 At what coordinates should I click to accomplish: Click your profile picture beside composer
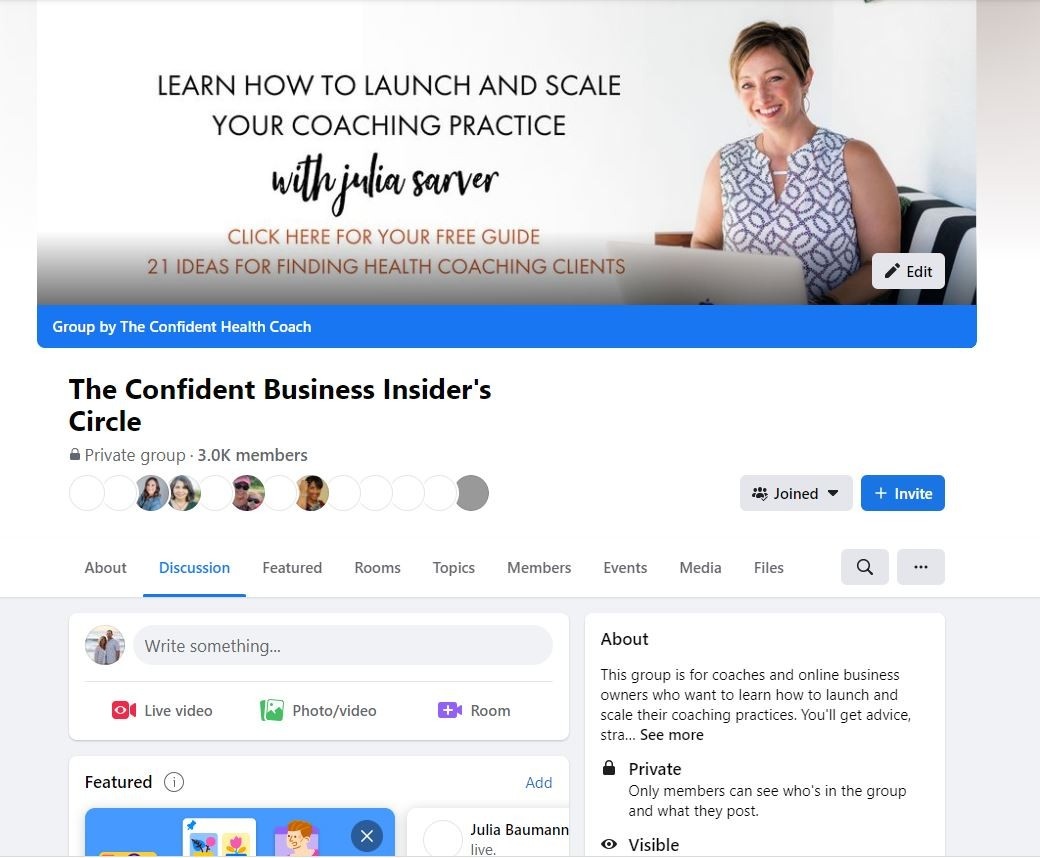click(105, 645)
